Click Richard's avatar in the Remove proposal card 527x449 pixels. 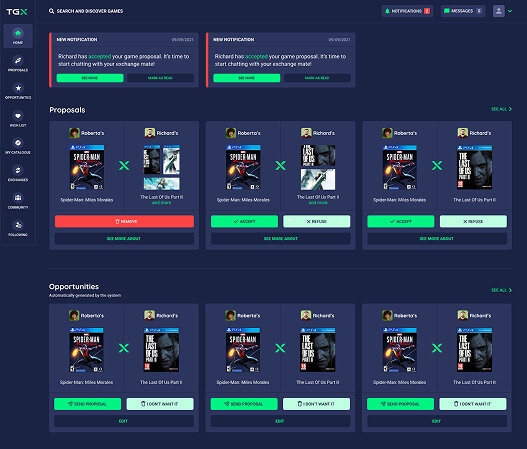tap(150, 133)
